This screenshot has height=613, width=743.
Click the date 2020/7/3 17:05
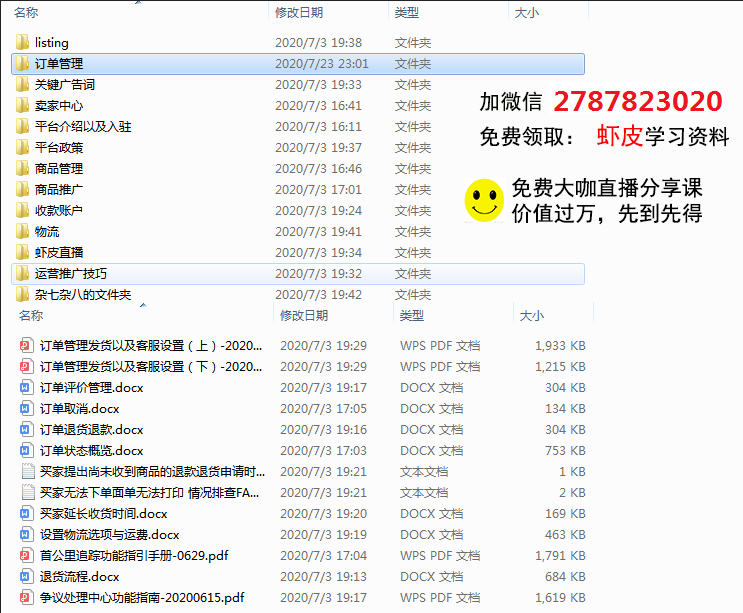tap(324, 408)
